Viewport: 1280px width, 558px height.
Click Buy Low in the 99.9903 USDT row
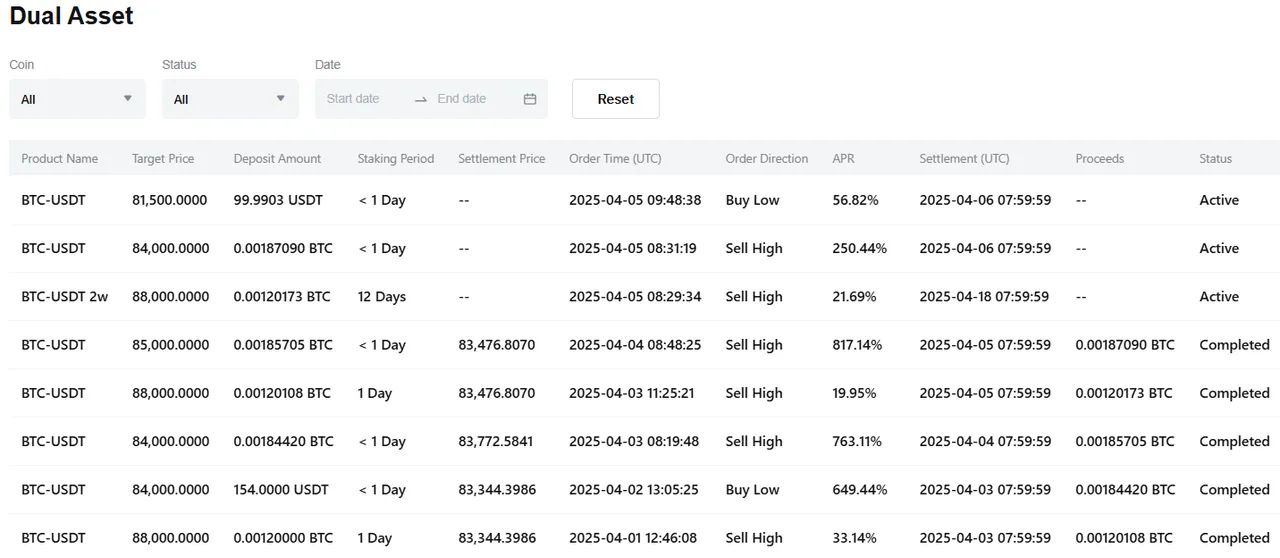[752, 200]
